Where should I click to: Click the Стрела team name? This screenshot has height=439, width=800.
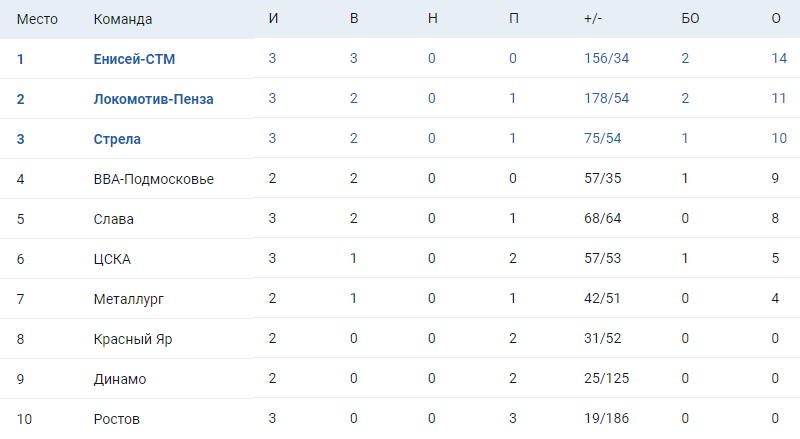click(x=117, y=139)
